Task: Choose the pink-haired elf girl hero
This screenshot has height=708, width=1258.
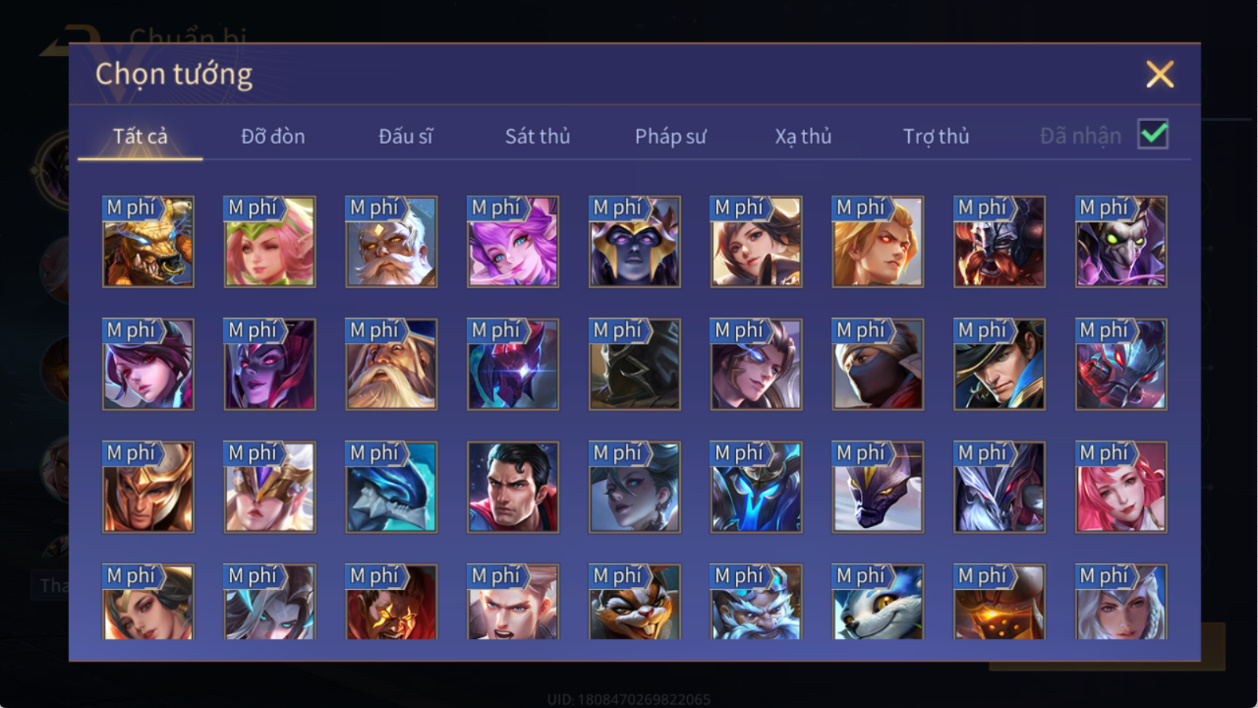Action: [270, 241]
